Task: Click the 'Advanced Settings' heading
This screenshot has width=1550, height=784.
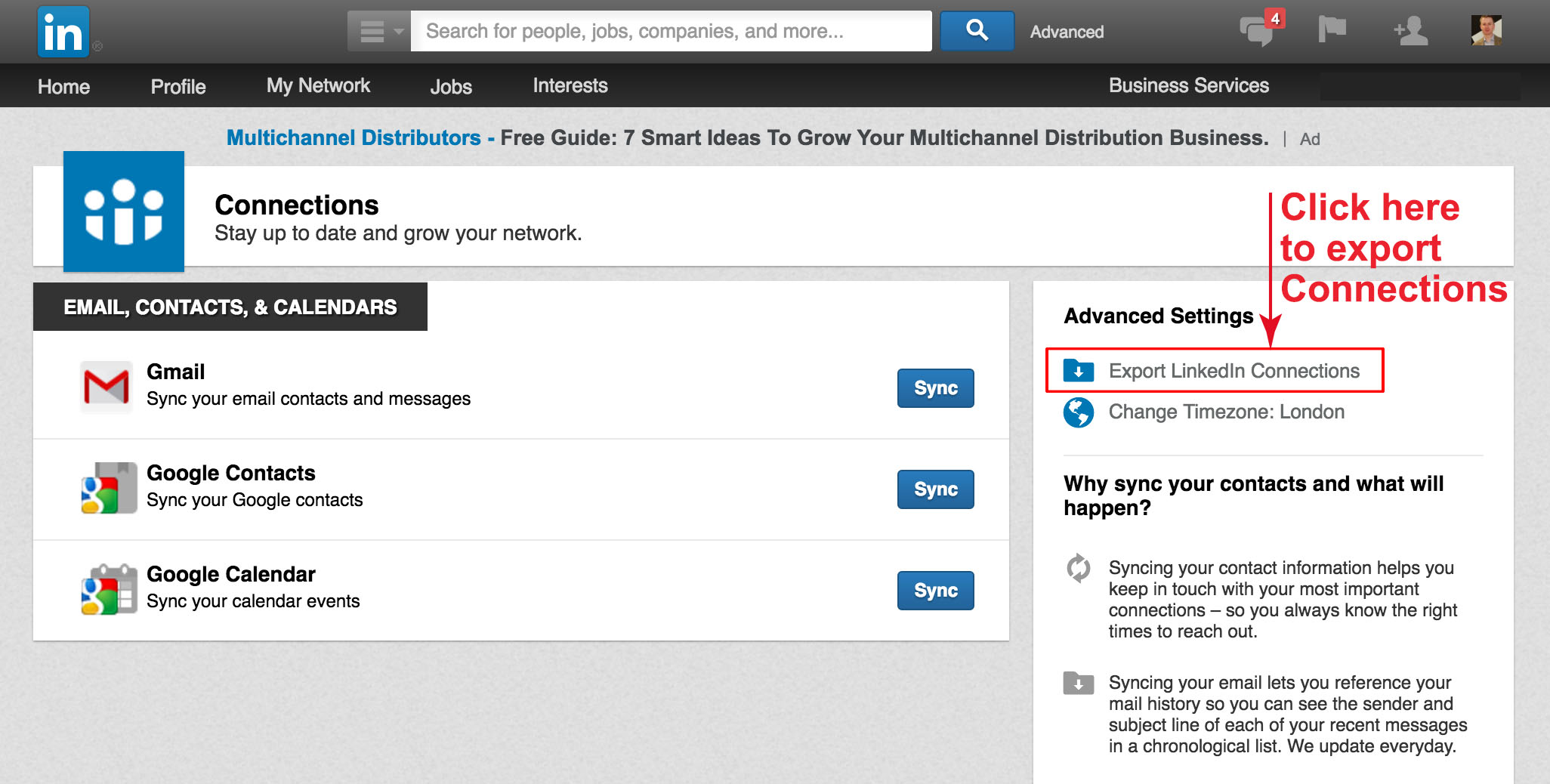Action: click(x=1158, y=316)
